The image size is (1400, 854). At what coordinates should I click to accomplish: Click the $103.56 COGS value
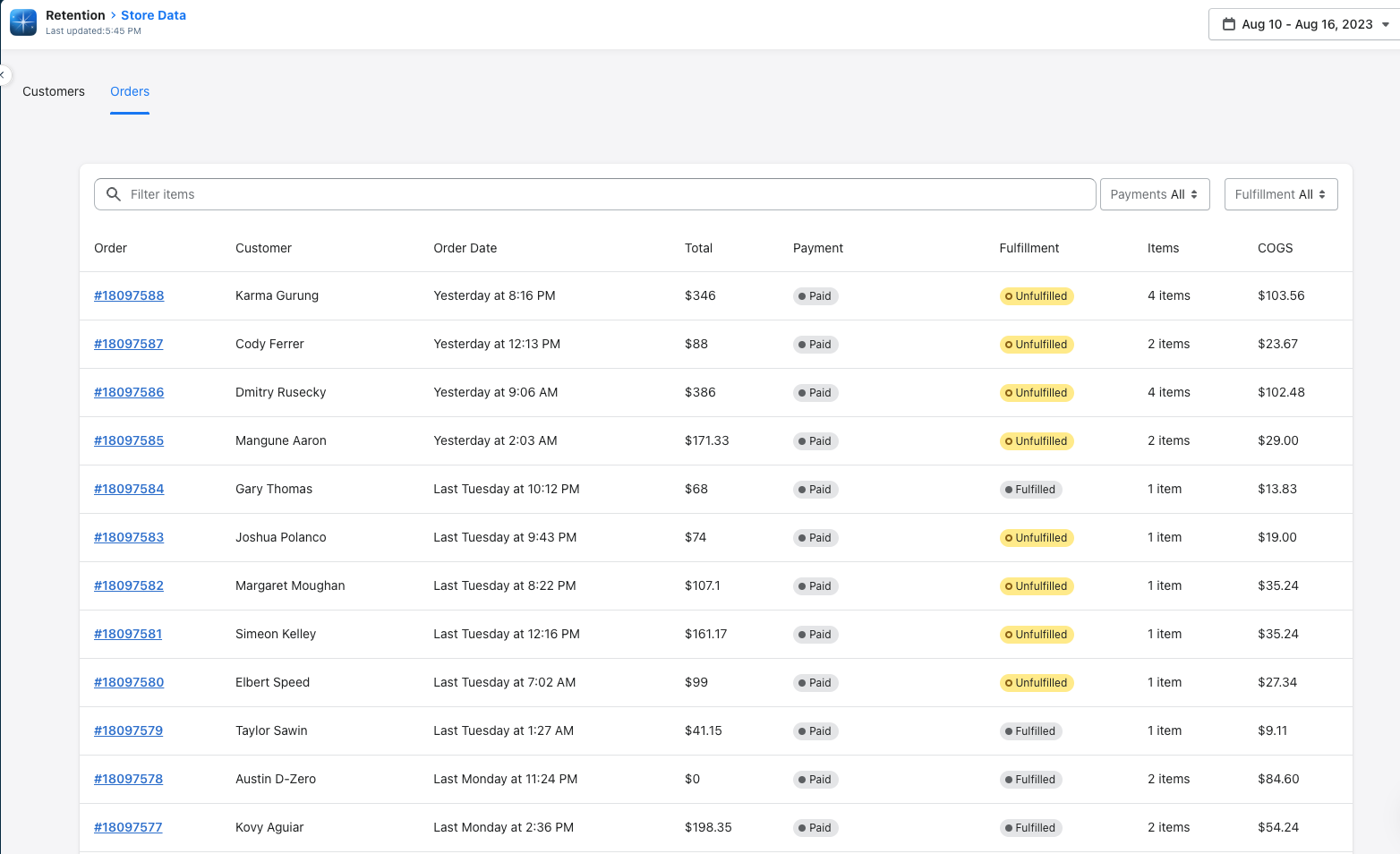click(x=1281, y=295)
